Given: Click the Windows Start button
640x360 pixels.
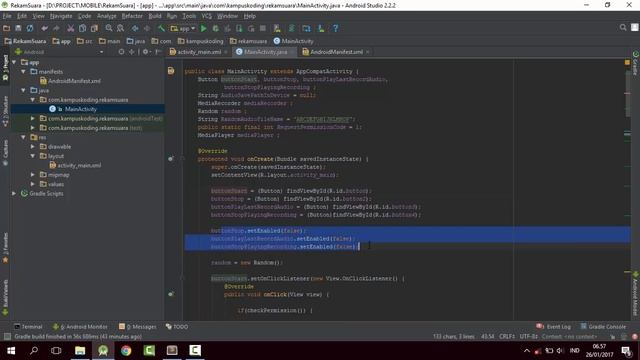Looking at the screenshot, I should tap(11, 351).
